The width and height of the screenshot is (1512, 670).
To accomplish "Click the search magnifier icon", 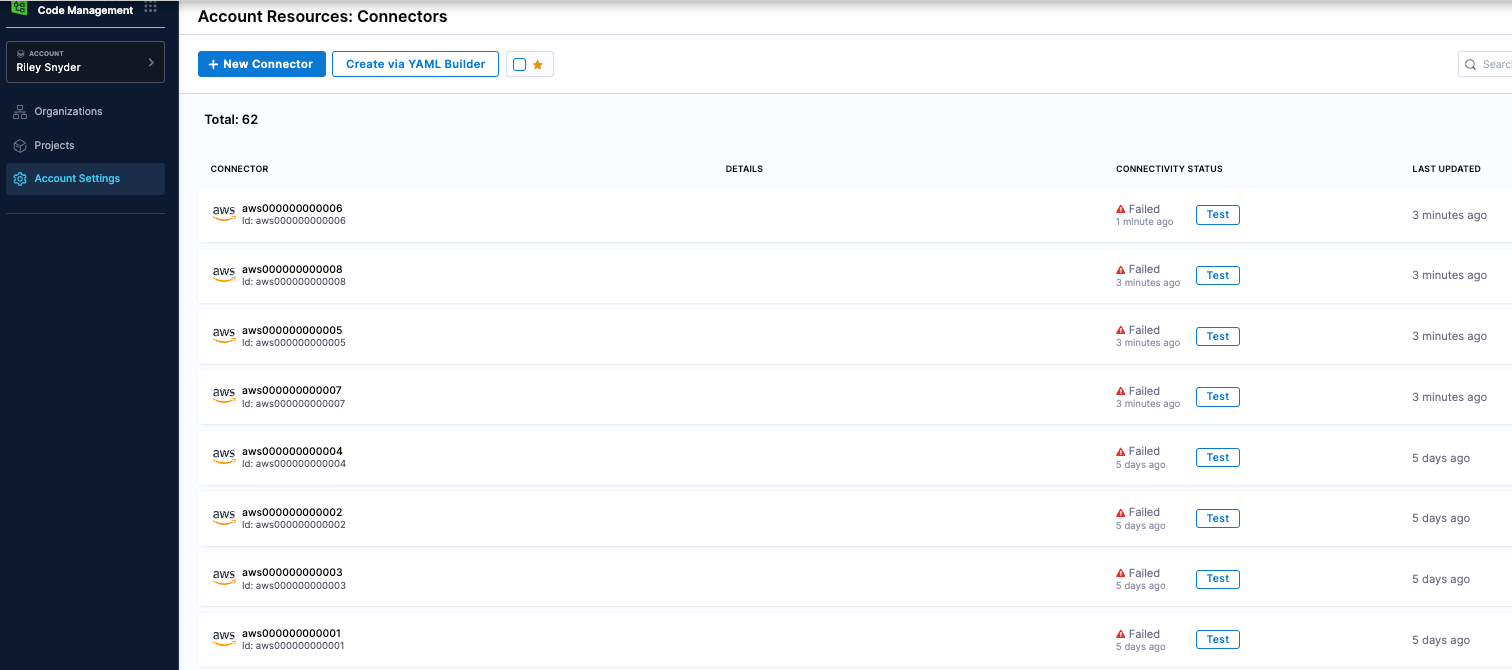I will (x=1471, y=65).
